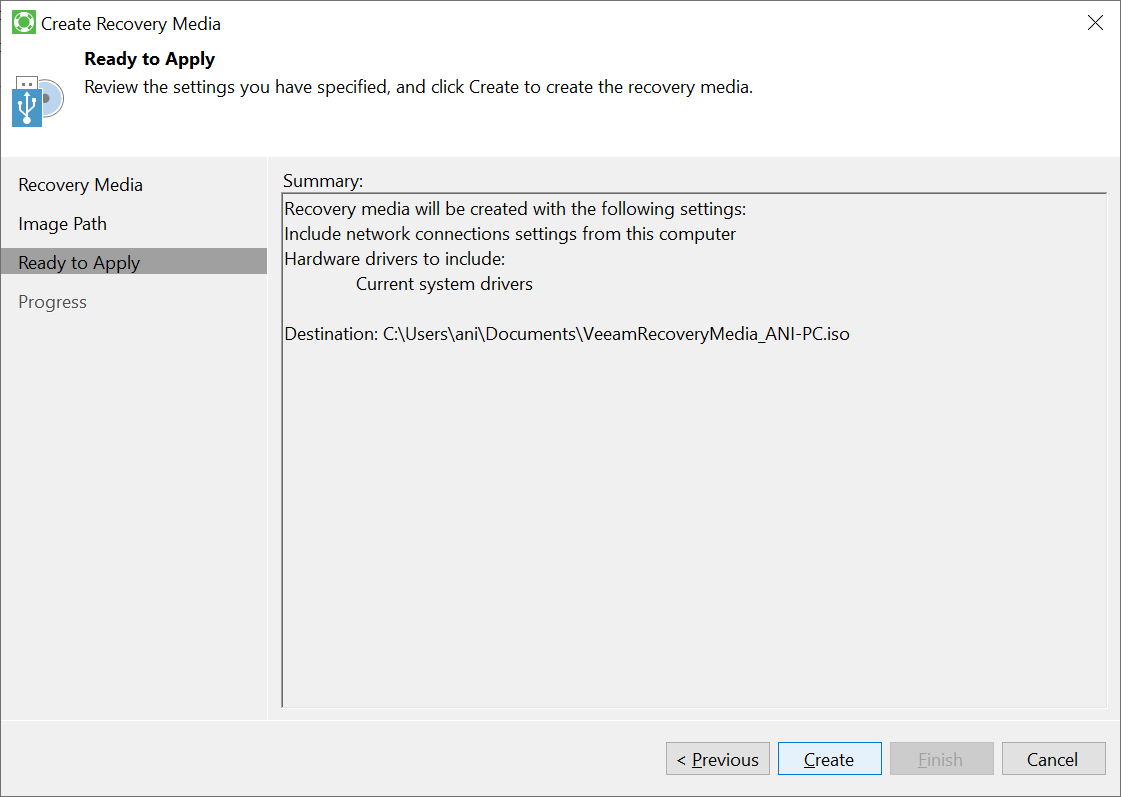Open the Recovery Media step
The height and width of the screenshot is (797, 1121).
80,184
